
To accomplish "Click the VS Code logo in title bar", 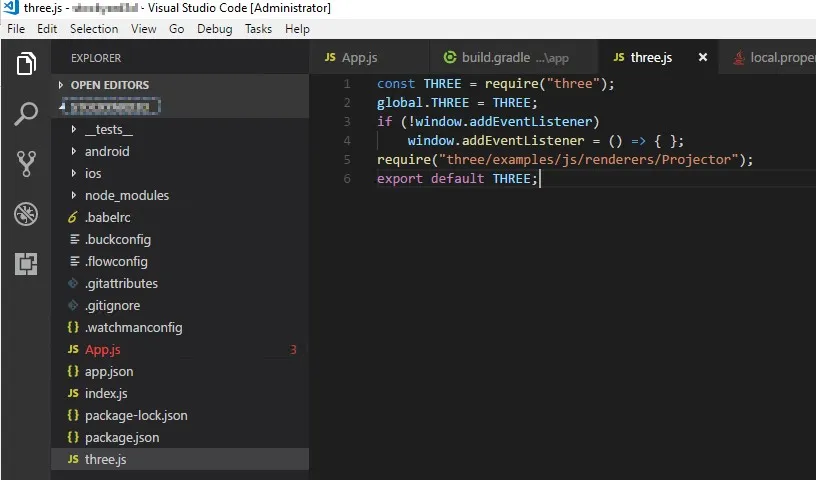I will (x=11, y=8).
